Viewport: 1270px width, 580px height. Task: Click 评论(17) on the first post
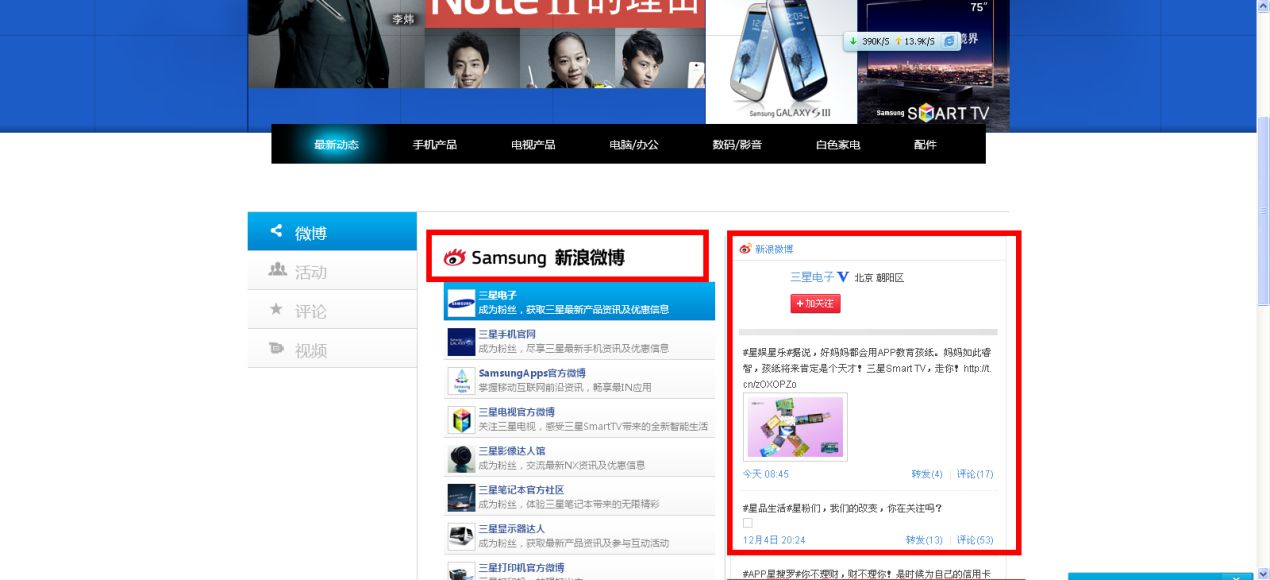pyautogui.click(x=975, y=474)
